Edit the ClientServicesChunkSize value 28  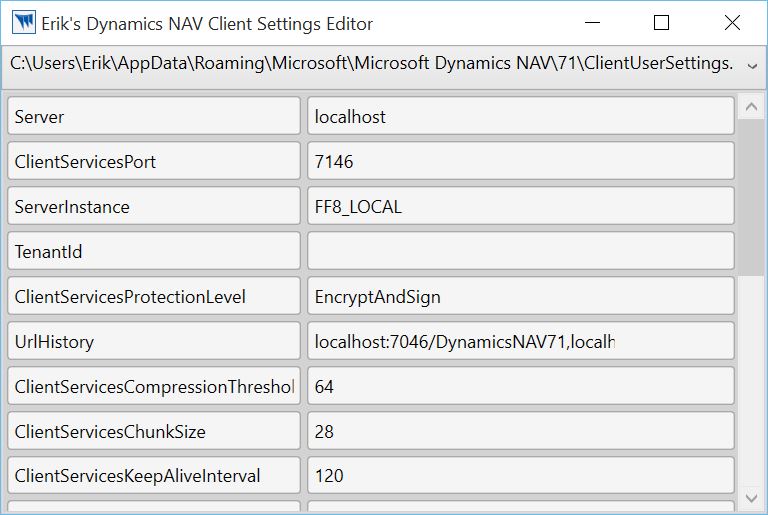[521, 431]
